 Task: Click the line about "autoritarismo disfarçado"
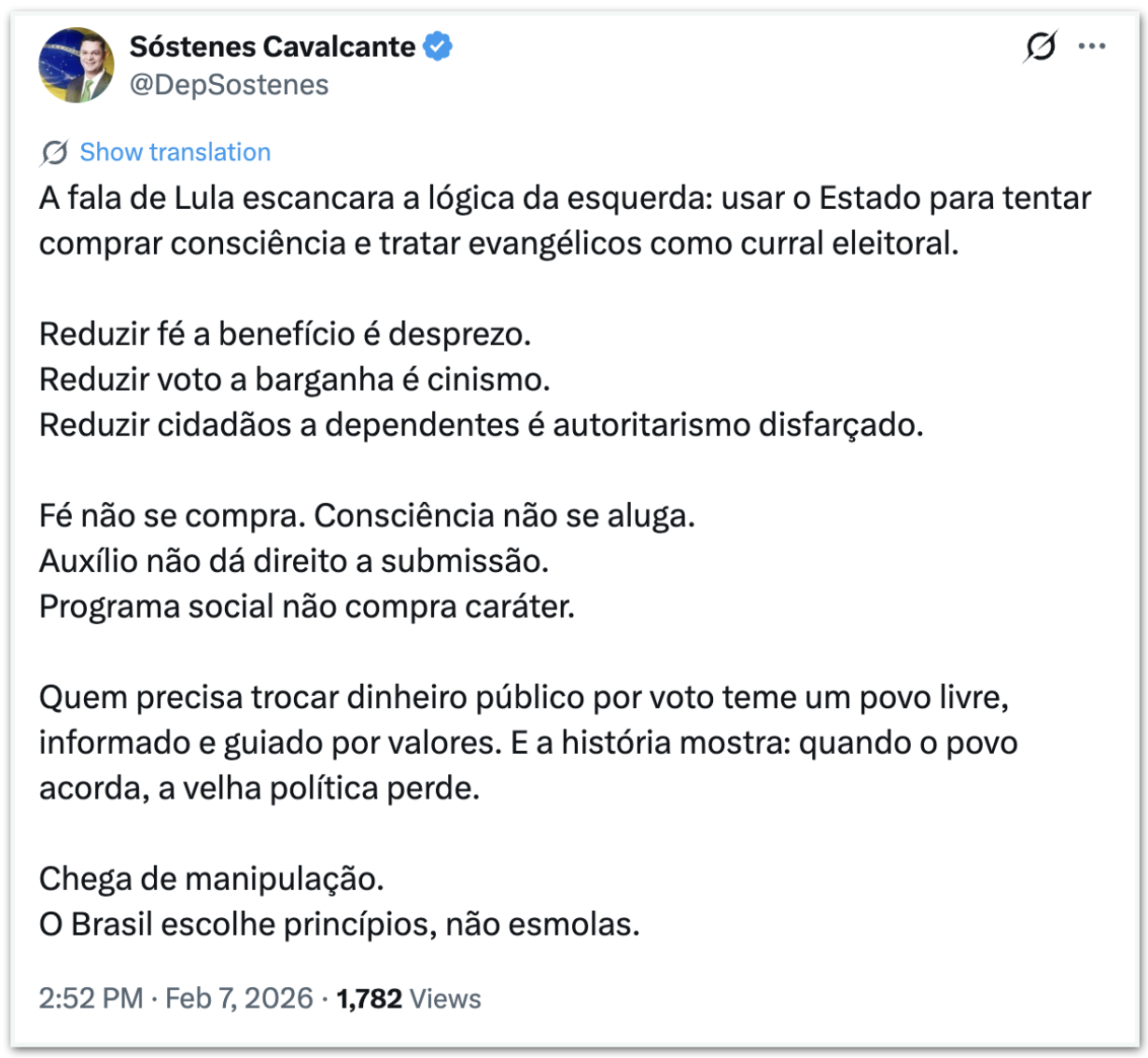pos(481,425)
